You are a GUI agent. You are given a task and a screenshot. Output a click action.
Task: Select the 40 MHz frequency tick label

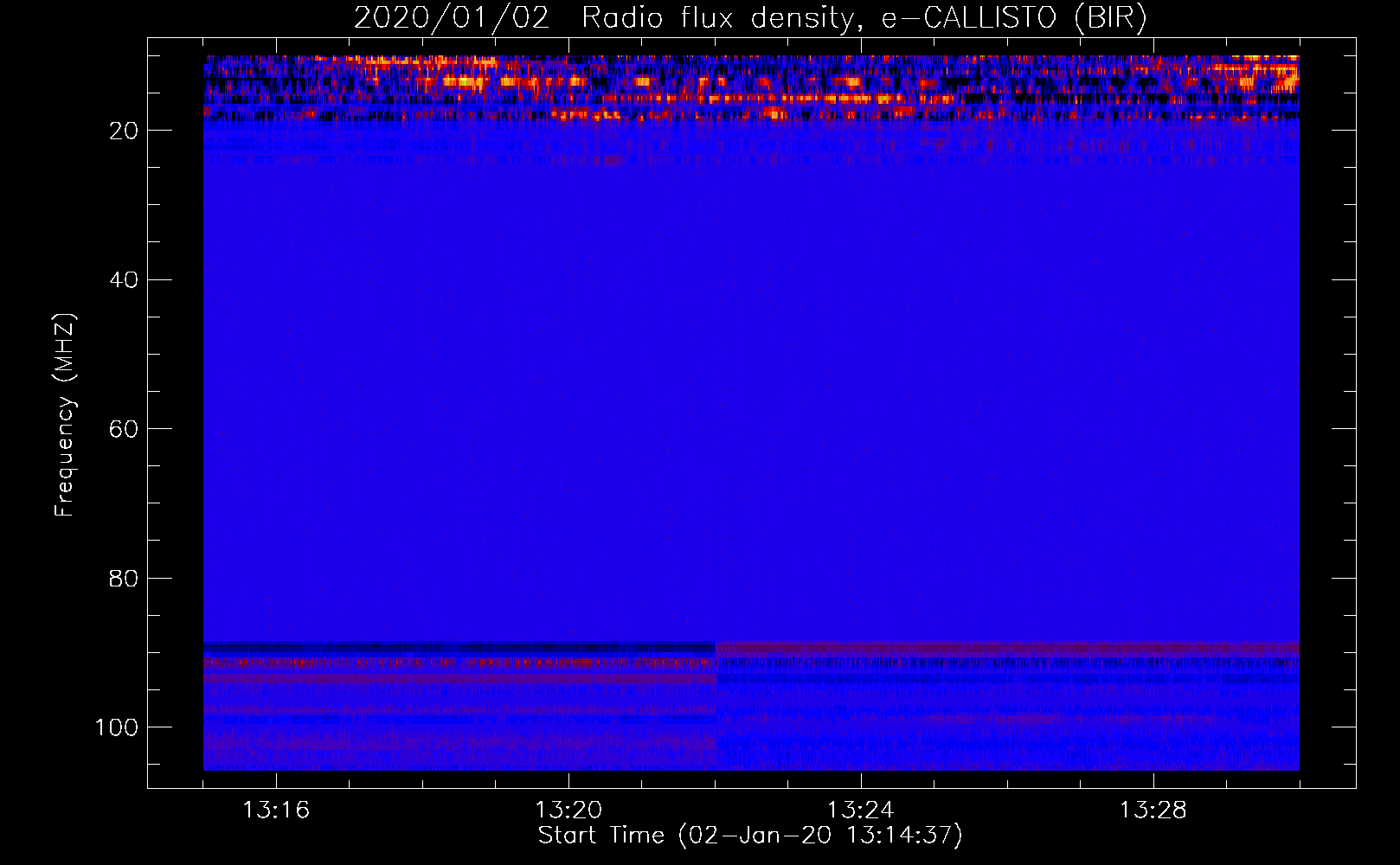pyautogui.click(x=124, y=280)
